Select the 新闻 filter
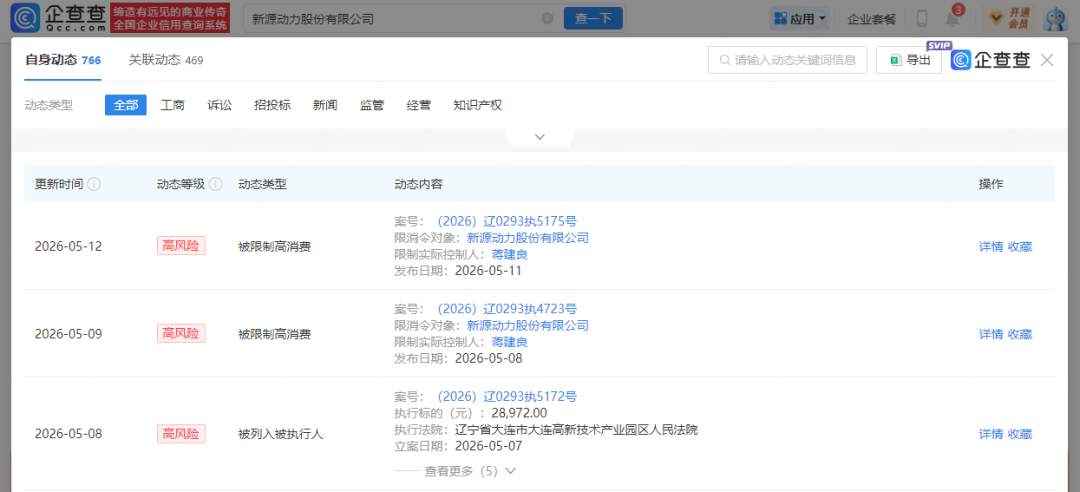The width and height of the screenshot is (1080, 492). tap(325, 105)
